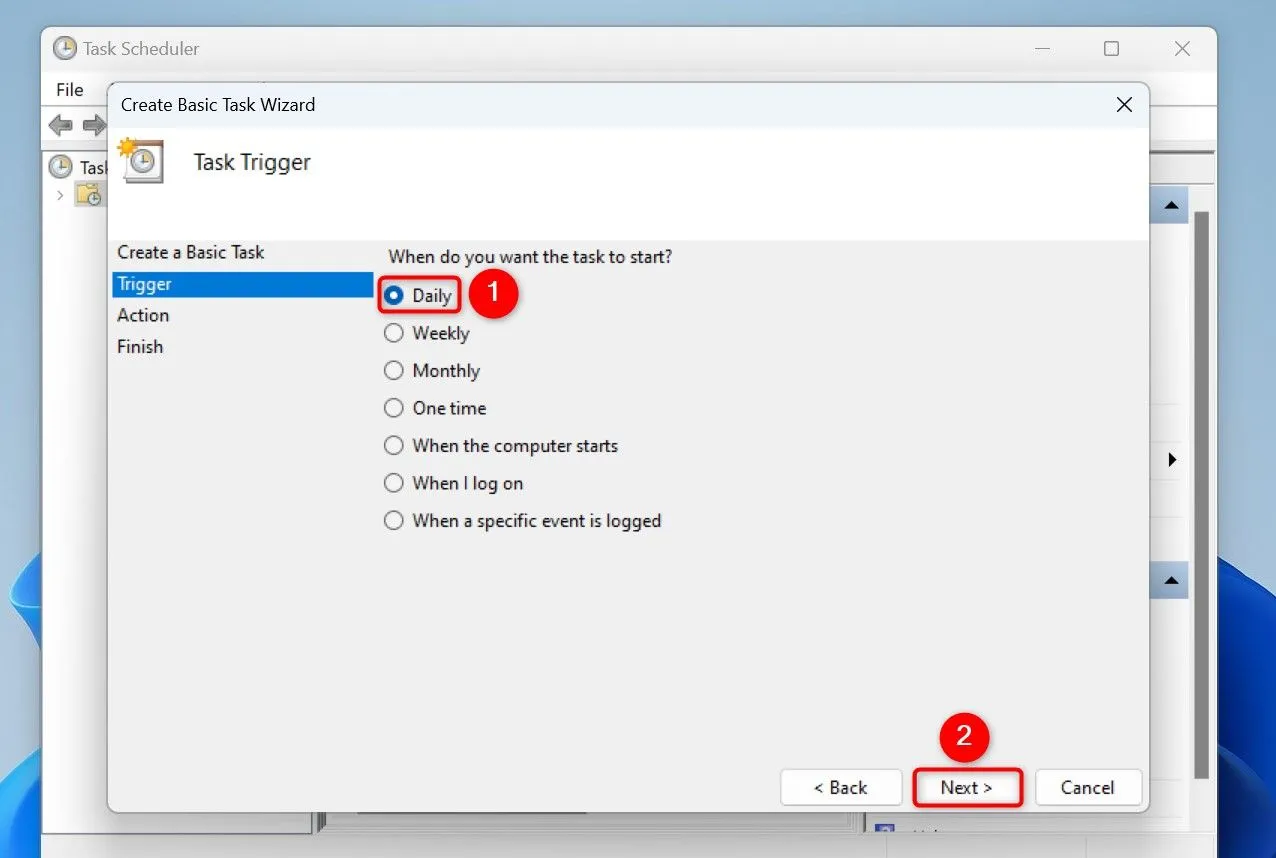Image resolution: width=1276 pixels, height=858 pixels.
Task: Select the Action step in wizard sidebar
Action: click(x=143, y=315)
